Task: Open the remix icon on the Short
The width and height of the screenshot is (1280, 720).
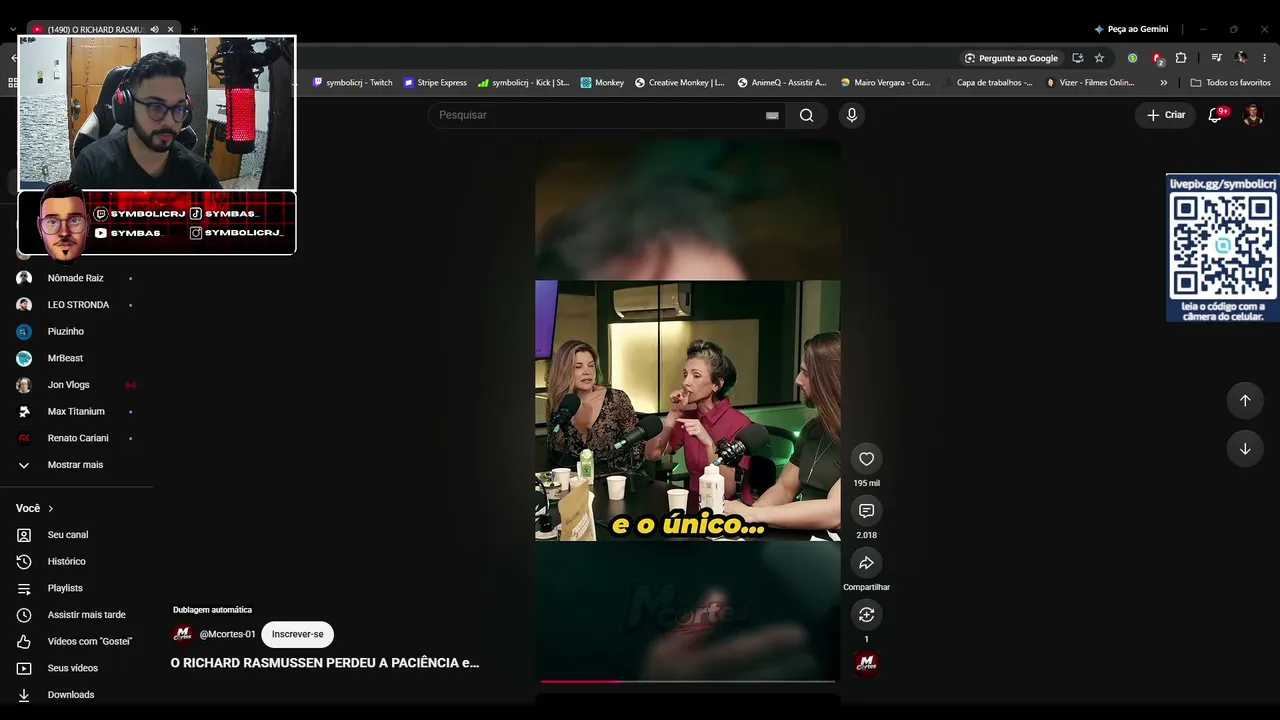Action: coord(866,615)
